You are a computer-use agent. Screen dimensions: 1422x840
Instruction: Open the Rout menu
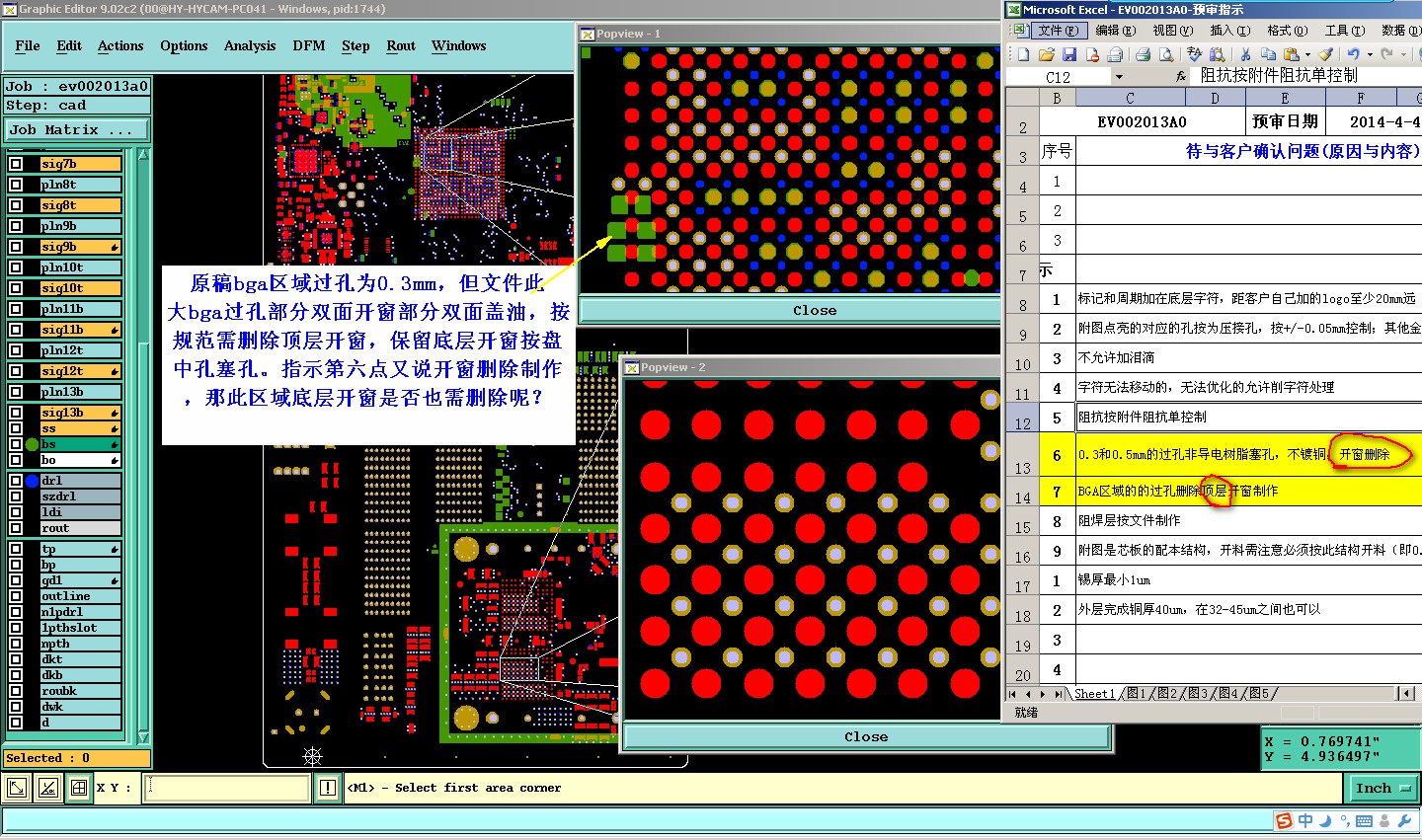pos(401,45)
